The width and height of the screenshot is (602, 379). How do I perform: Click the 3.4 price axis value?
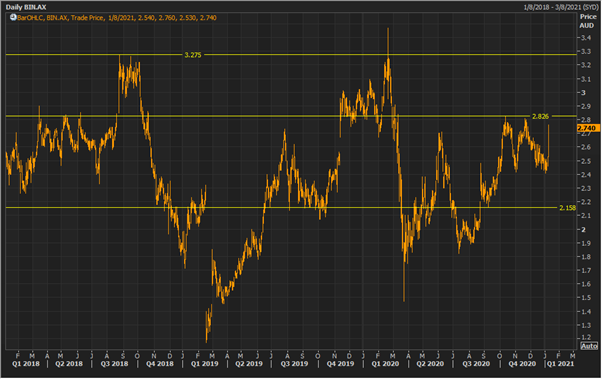(585, 38)
